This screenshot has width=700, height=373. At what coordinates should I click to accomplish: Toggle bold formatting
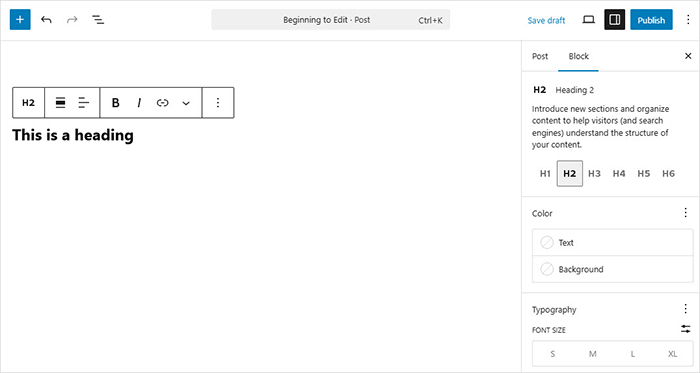(116, 103)
